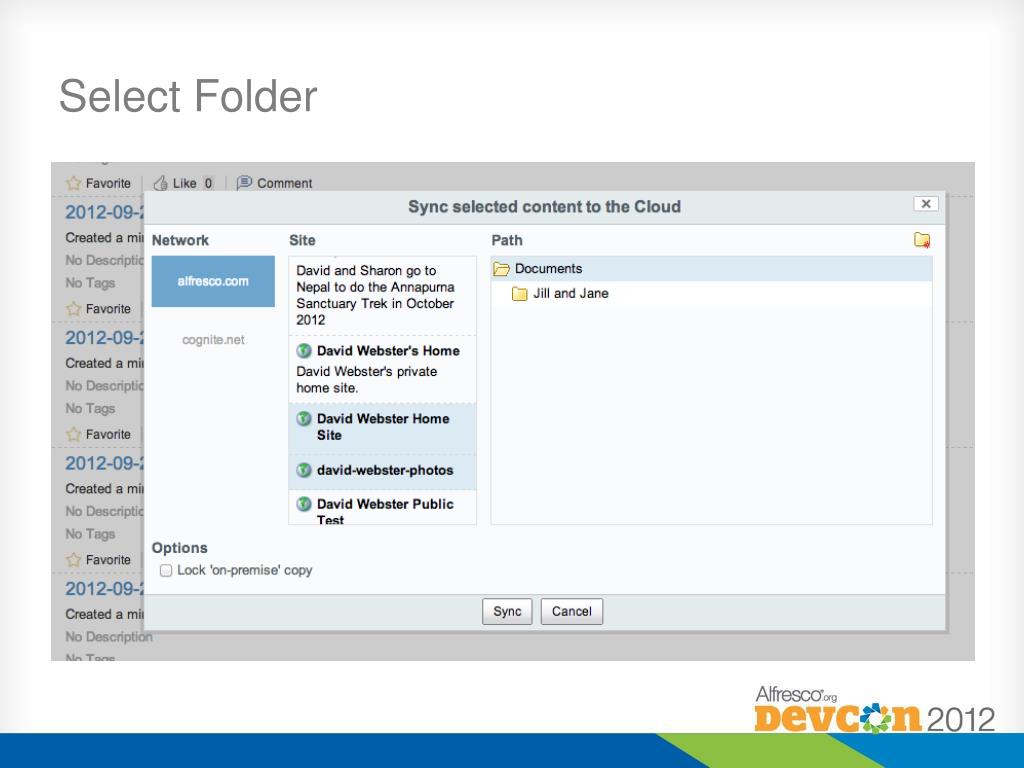Select the alfresco.com network

coord(213,281)
